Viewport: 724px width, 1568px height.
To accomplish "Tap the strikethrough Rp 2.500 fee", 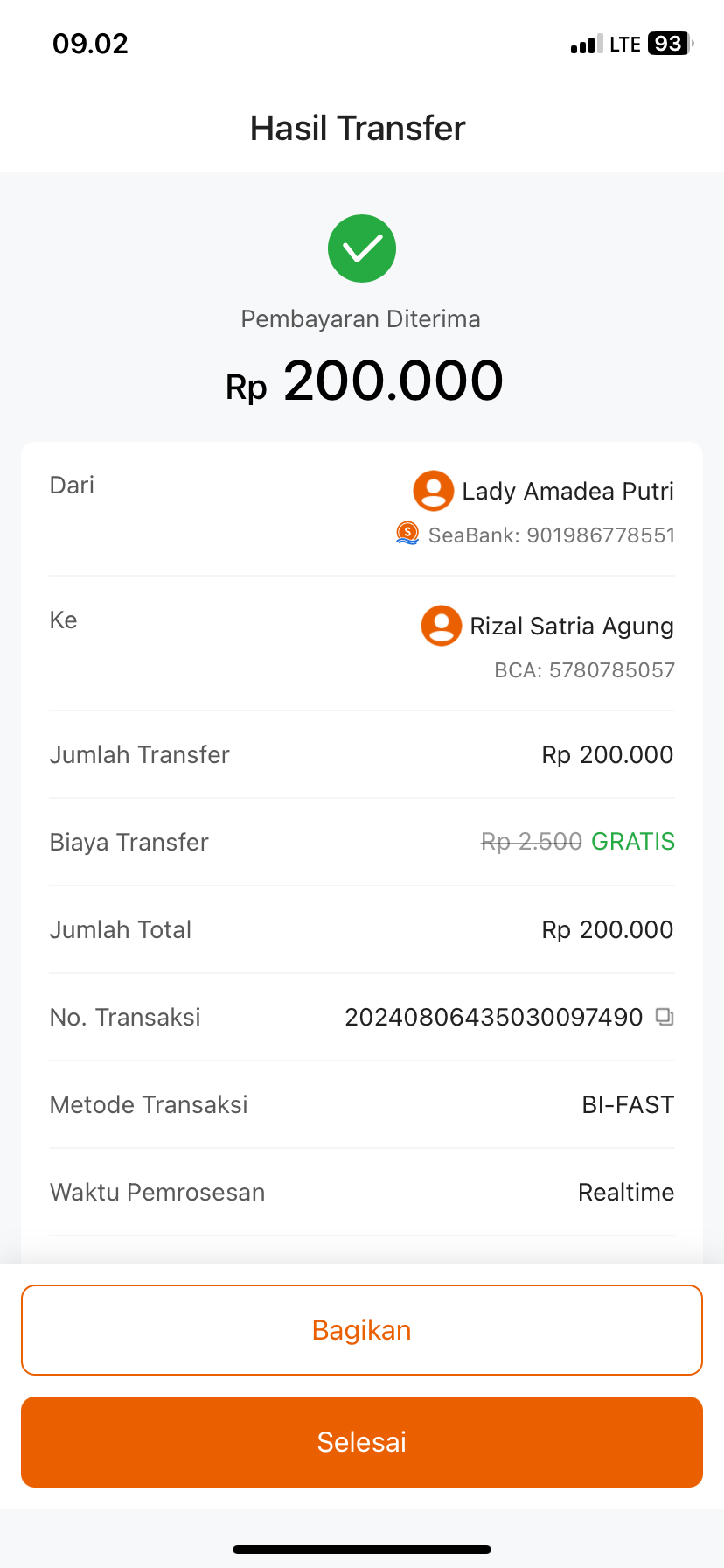I will (x=532, y=842).
